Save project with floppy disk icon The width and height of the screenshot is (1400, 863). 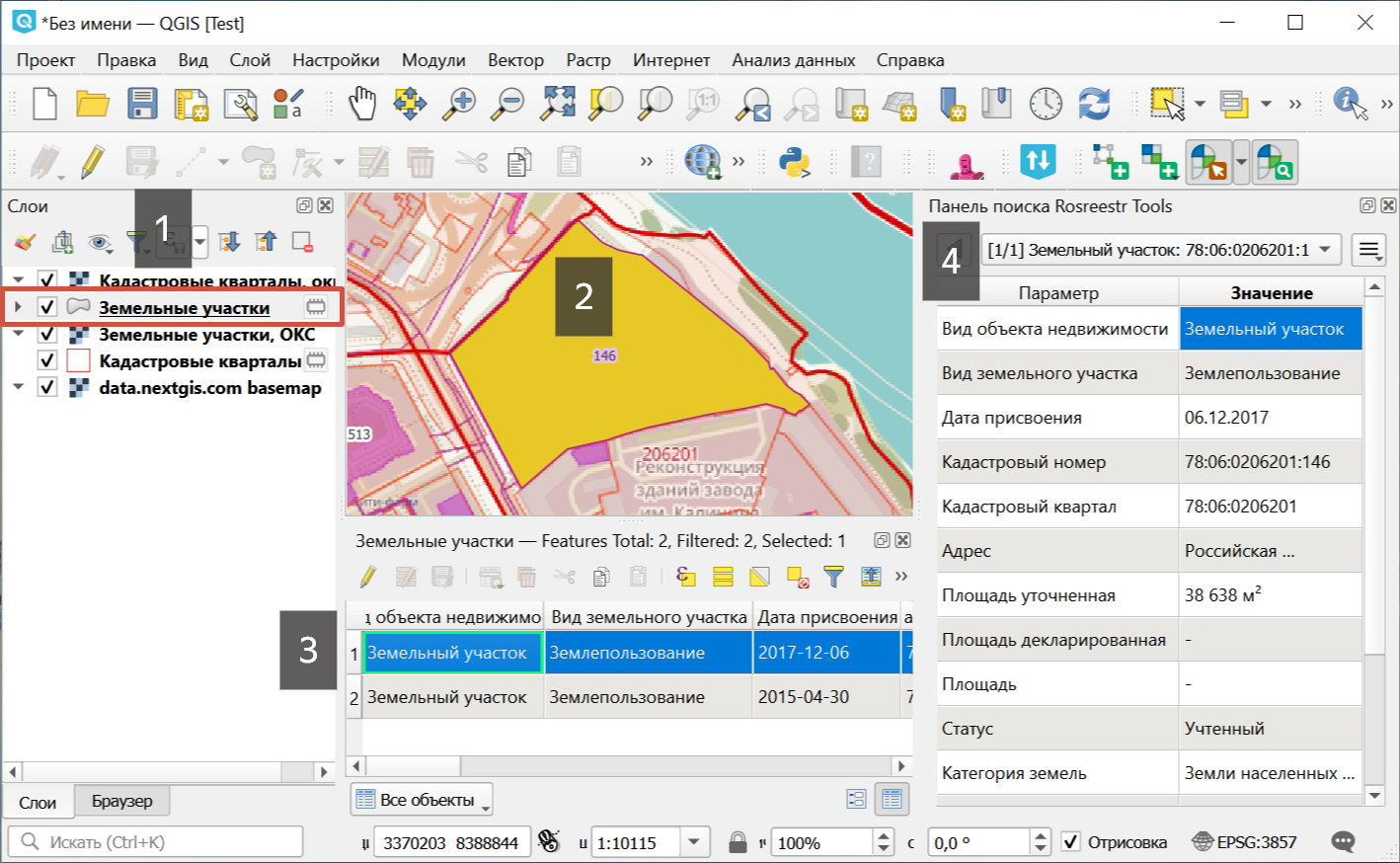coord(142,103)
